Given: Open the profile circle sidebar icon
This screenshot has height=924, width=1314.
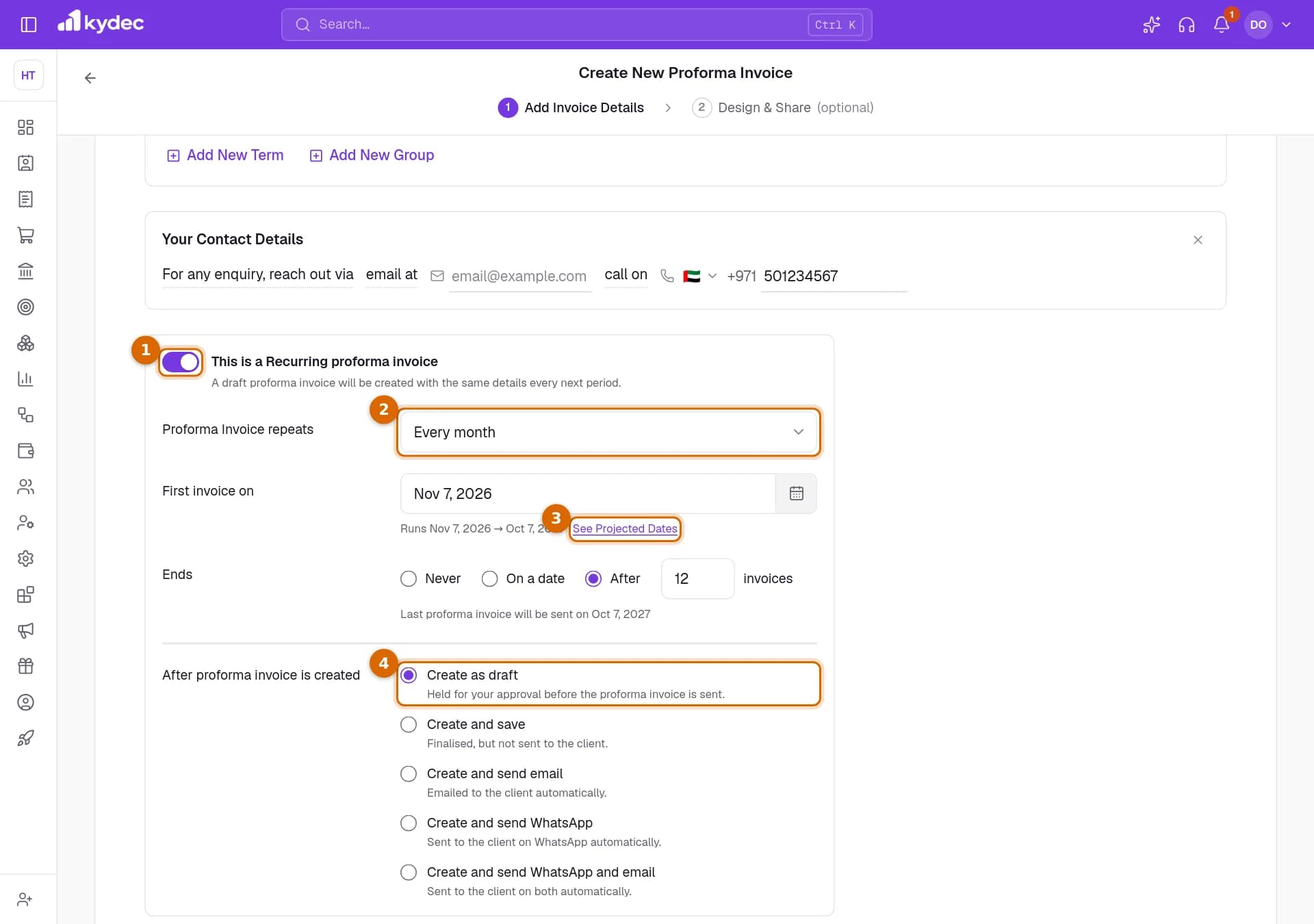Looking at the screenshot, I should (x=25, y=702).
